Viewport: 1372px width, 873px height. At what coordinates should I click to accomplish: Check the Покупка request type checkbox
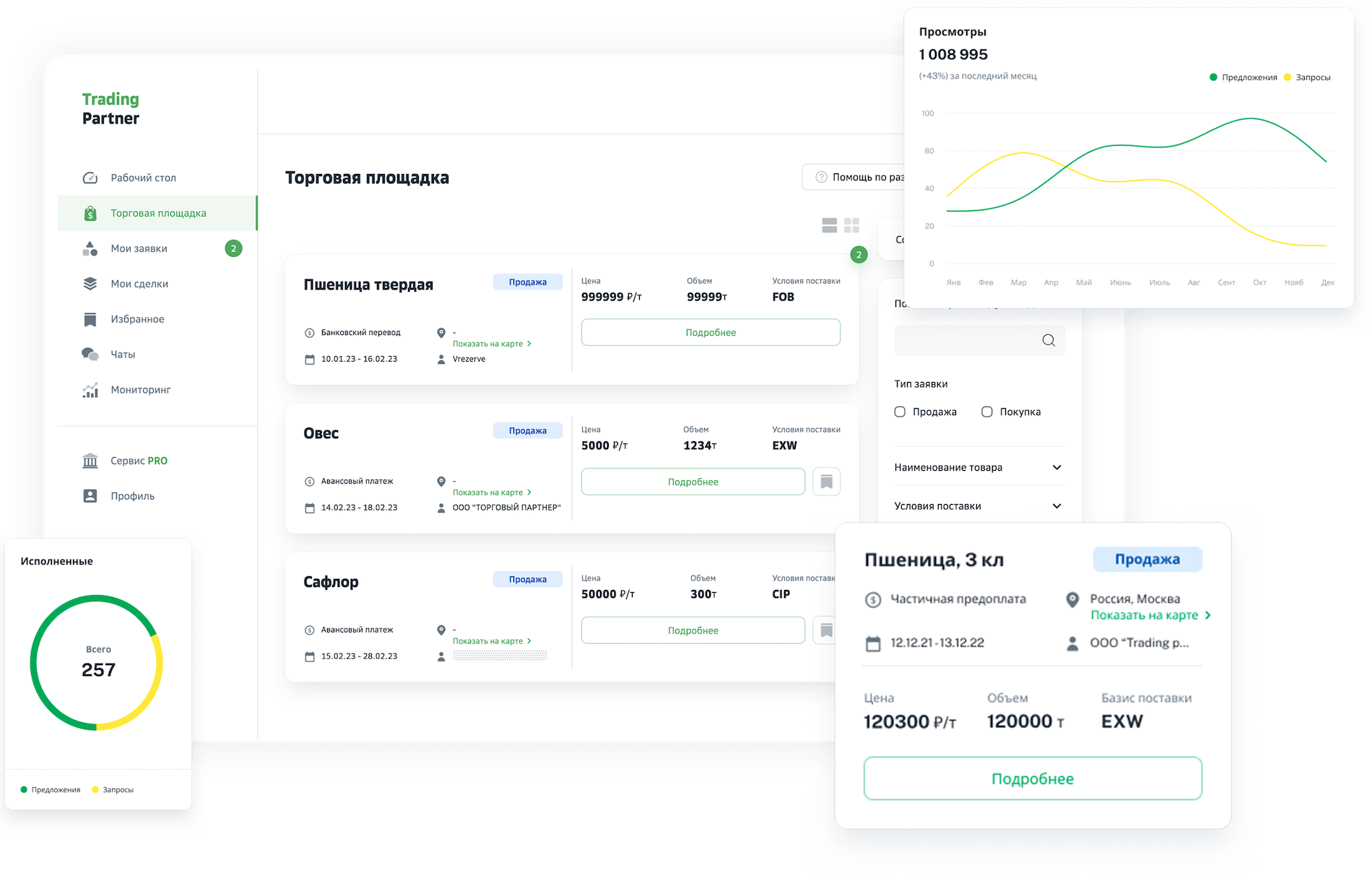pyautogui.click(x=987, y=412)
